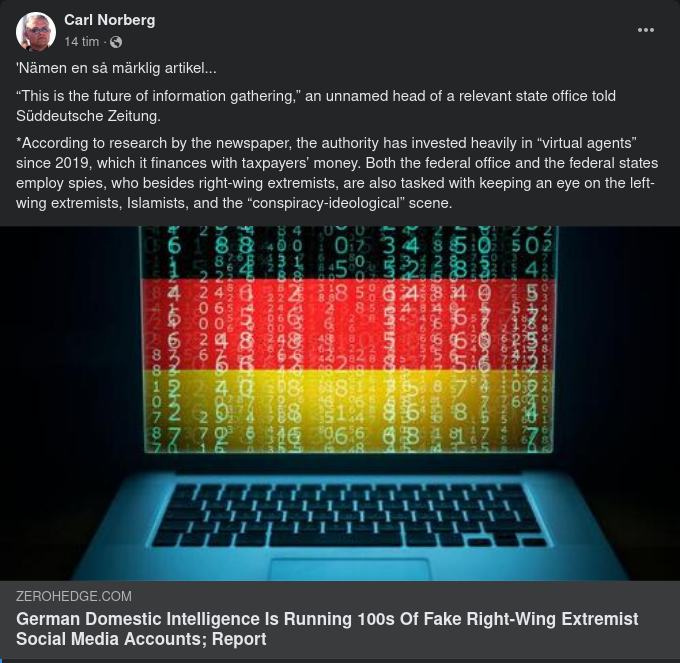Open the three-dot post options menu
The width and height of the screenshot is (680, 663).
pyautogui.click(x=646, y=30)
